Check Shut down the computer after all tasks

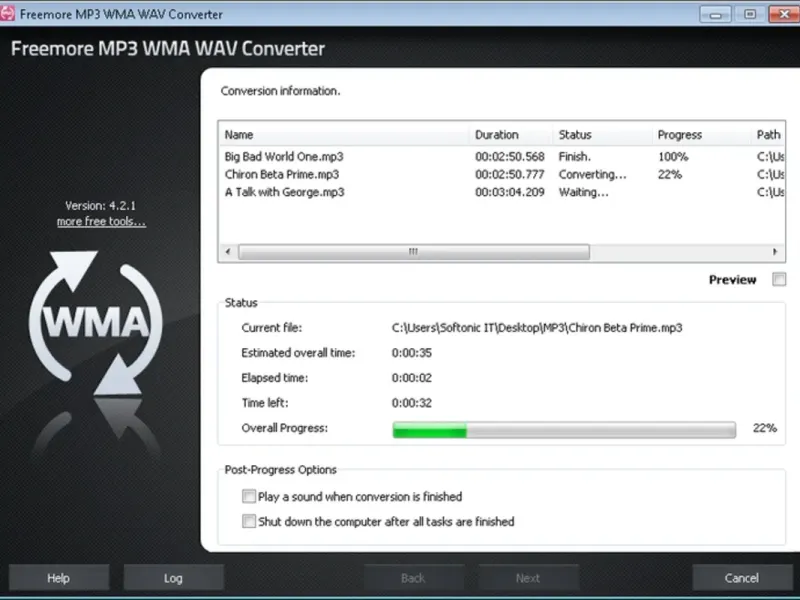(248, 521)
